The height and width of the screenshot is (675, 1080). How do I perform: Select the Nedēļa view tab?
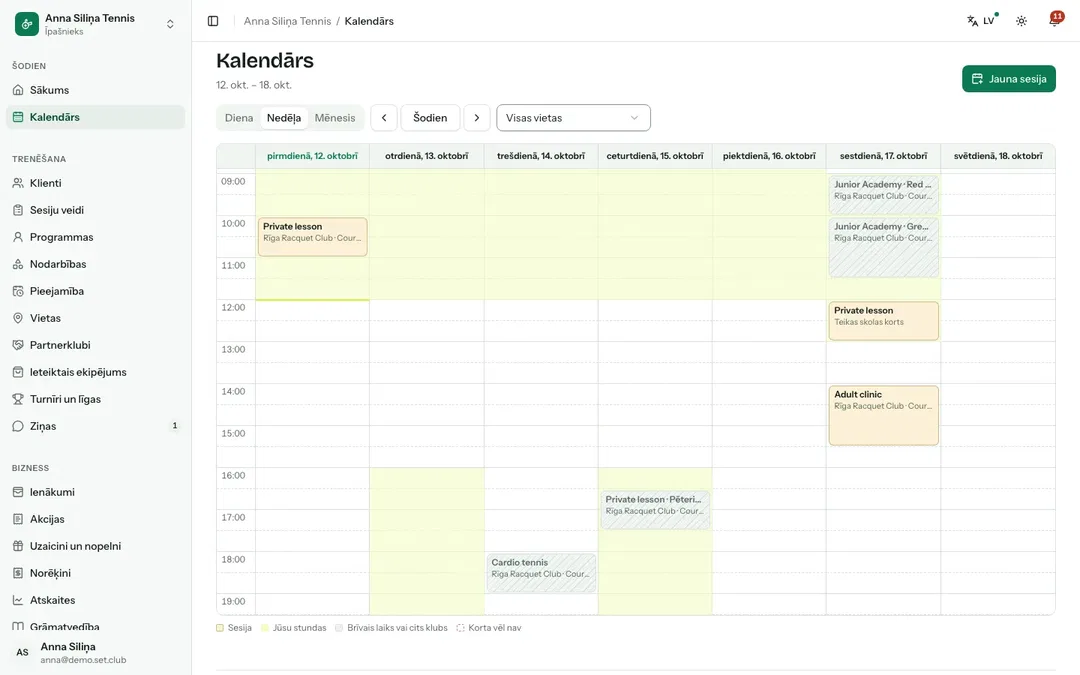coord(284,118)
